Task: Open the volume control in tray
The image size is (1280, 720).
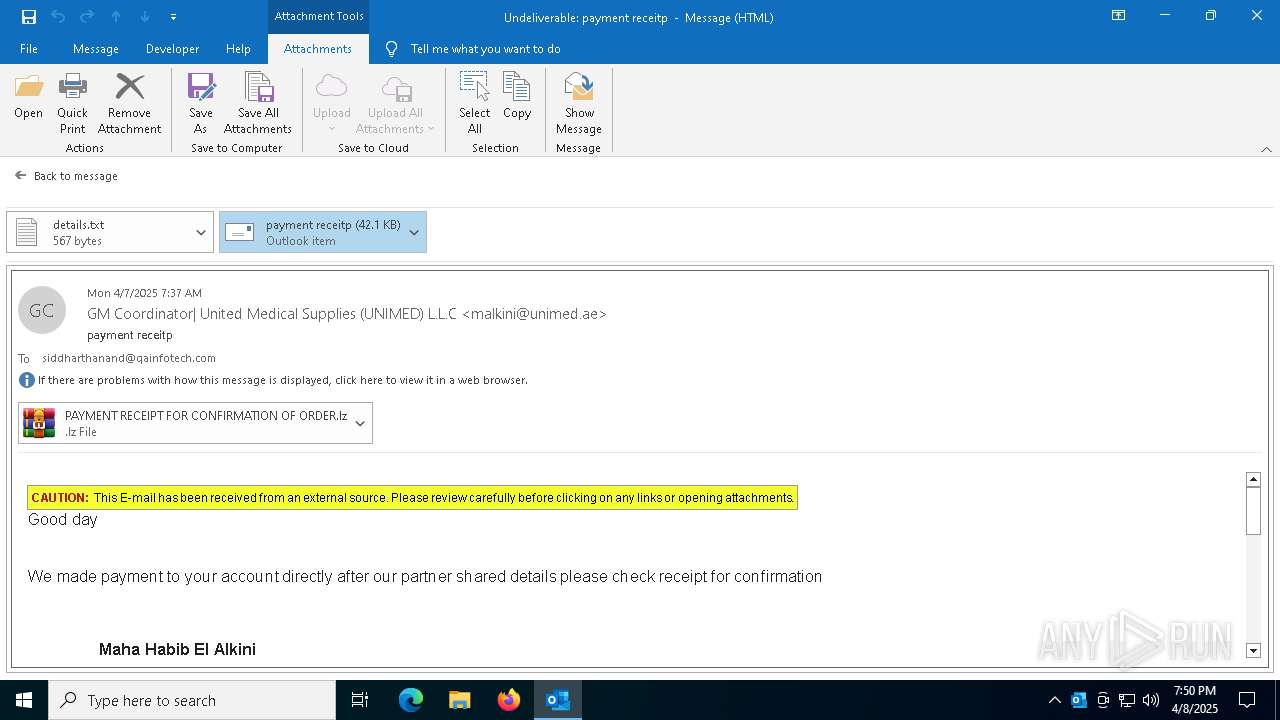Action: tap(1151, 700)
